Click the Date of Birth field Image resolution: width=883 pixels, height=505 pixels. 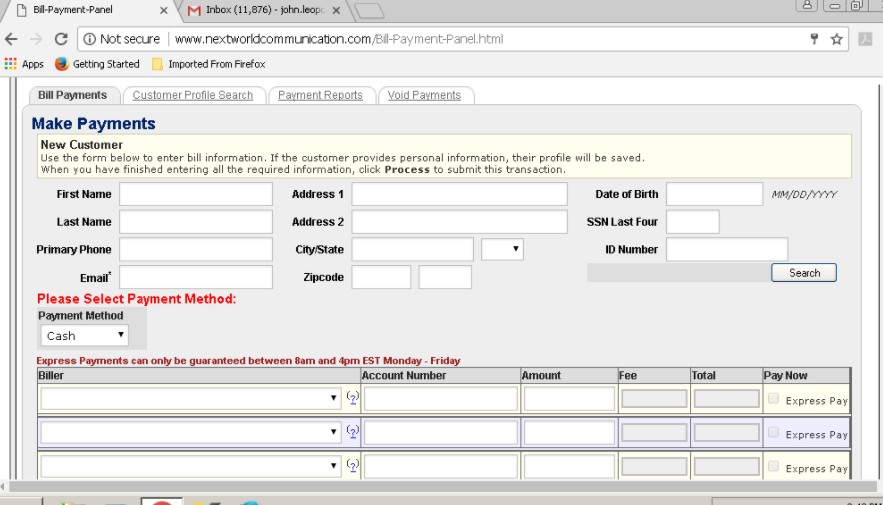715,194
